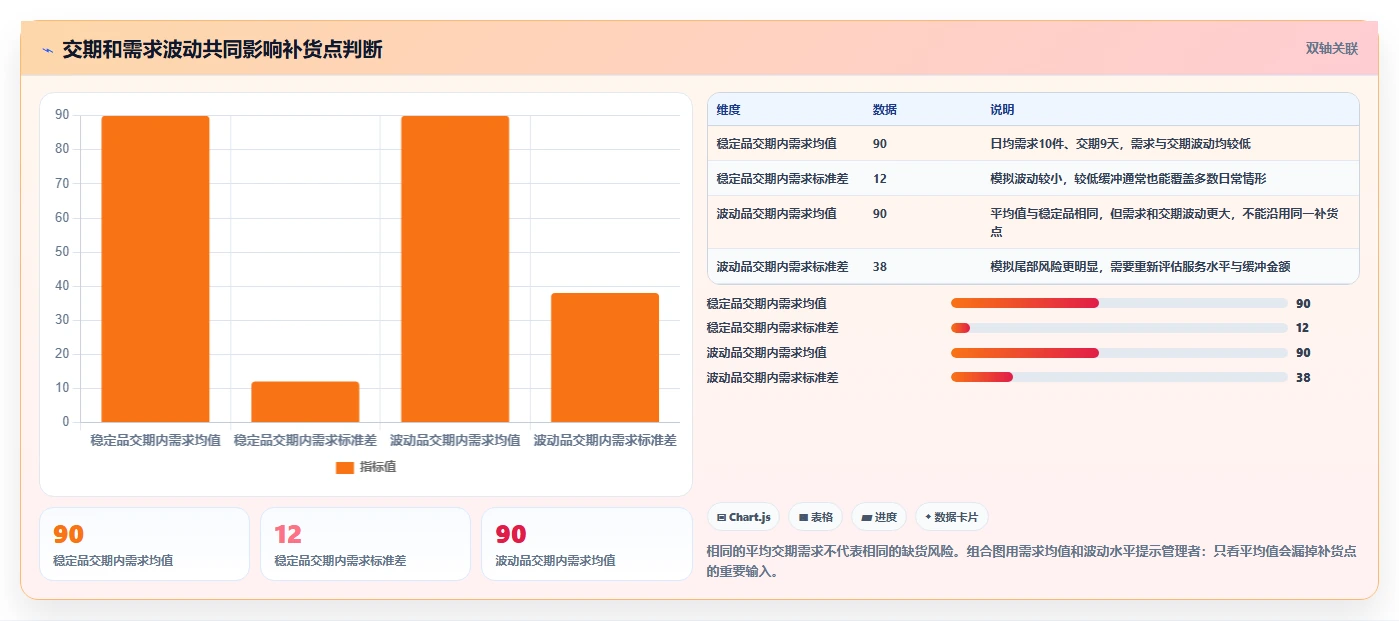Click the progress list label 稳定品交期内需求标准差
The image size is (1399, 621).
click(x=772, y=328)
